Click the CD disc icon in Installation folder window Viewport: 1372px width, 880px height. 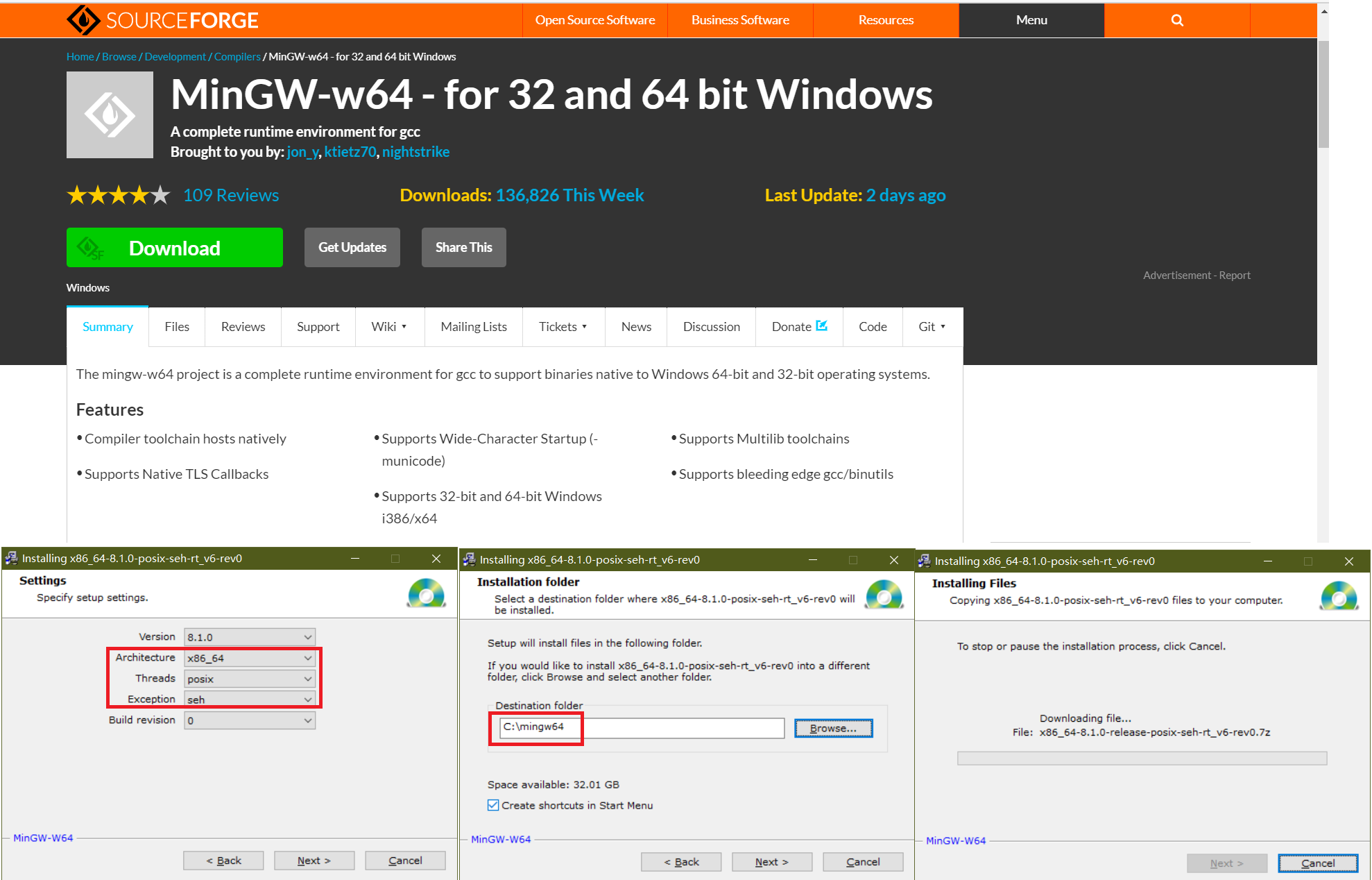[884, 595]
